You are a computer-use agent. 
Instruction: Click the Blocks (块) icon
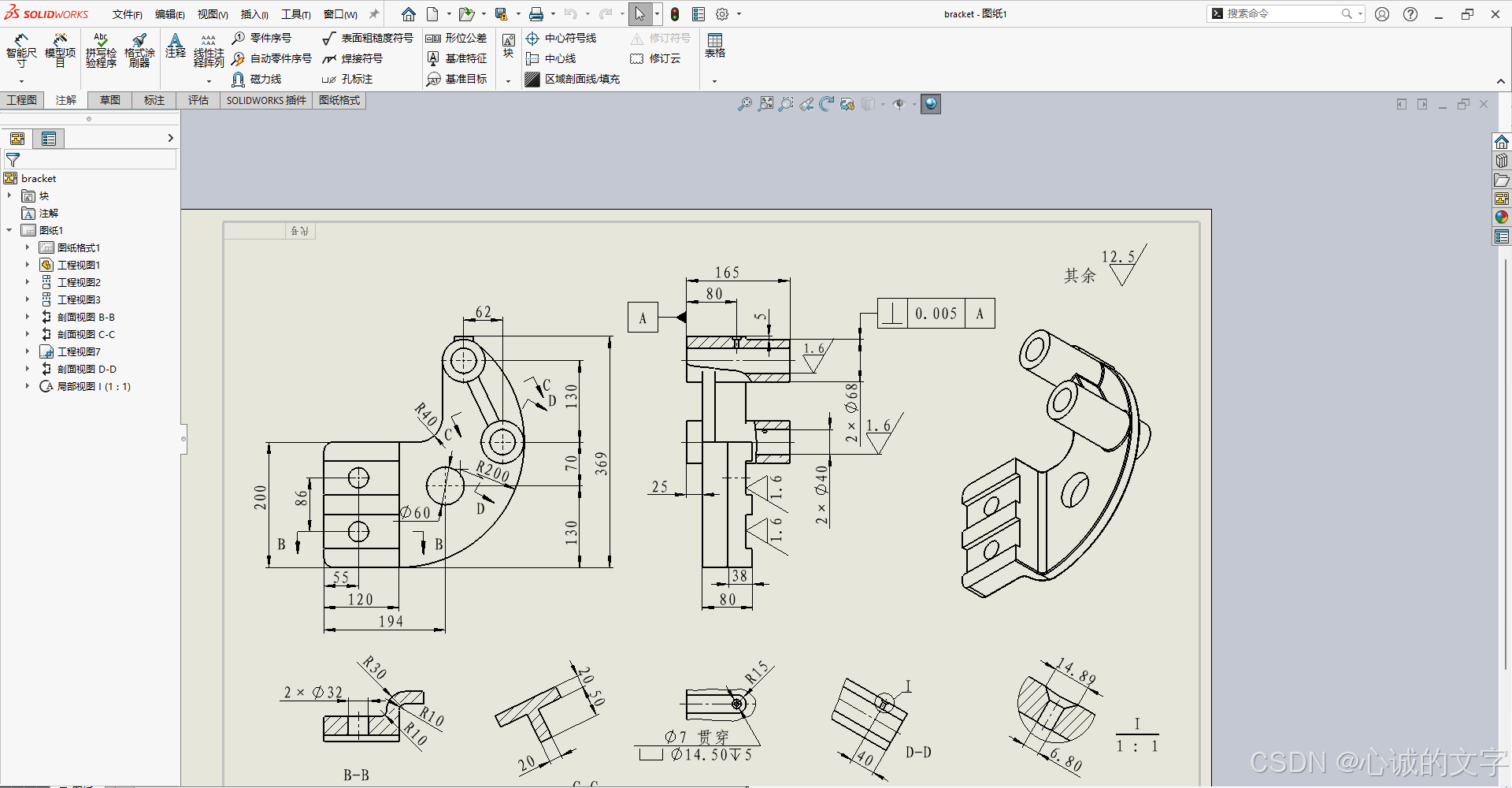509,46
